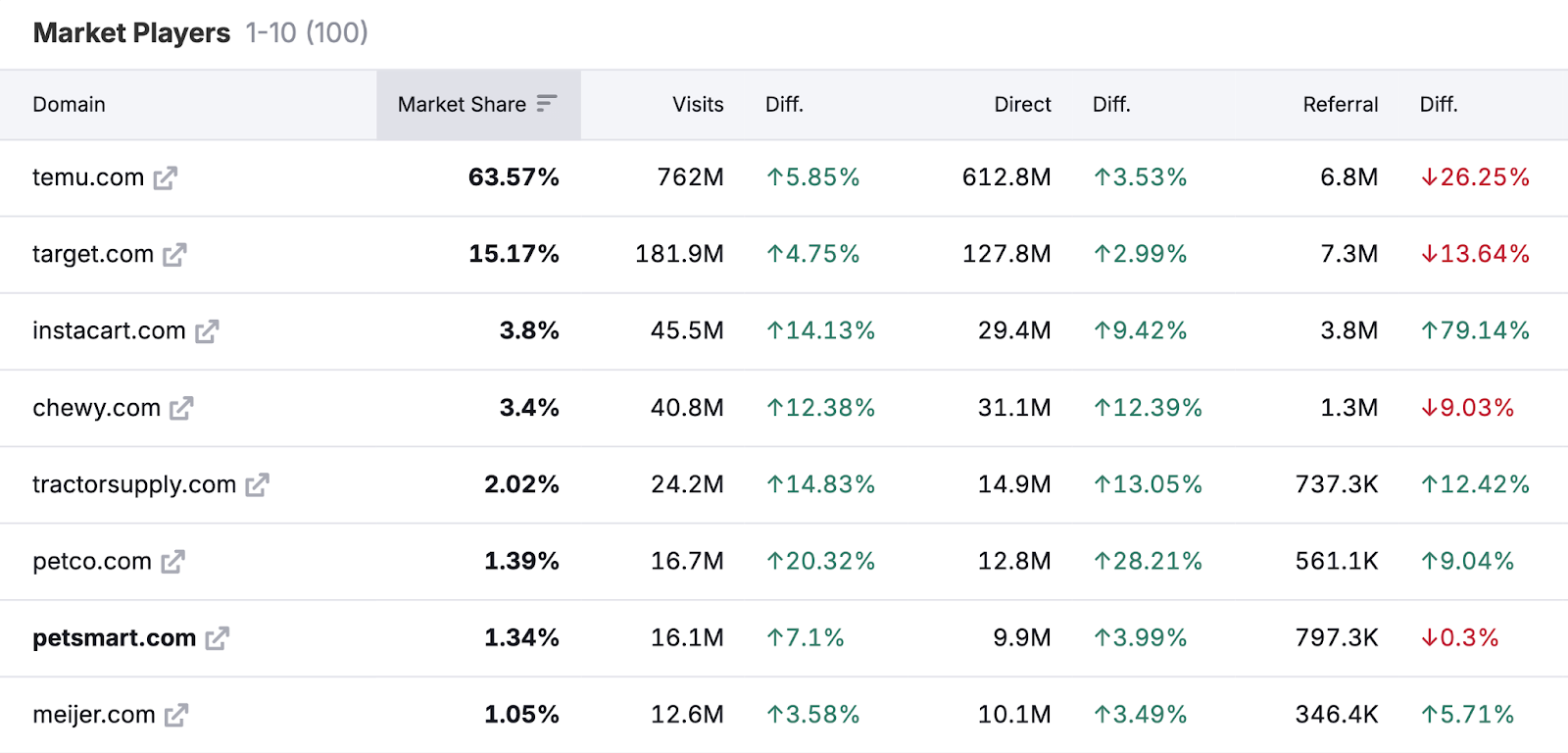This screenshot has width=1568, height=753.
Task: Open instacart.com using the external link icon
Action: pyautogui.click(x=208, y=331)
